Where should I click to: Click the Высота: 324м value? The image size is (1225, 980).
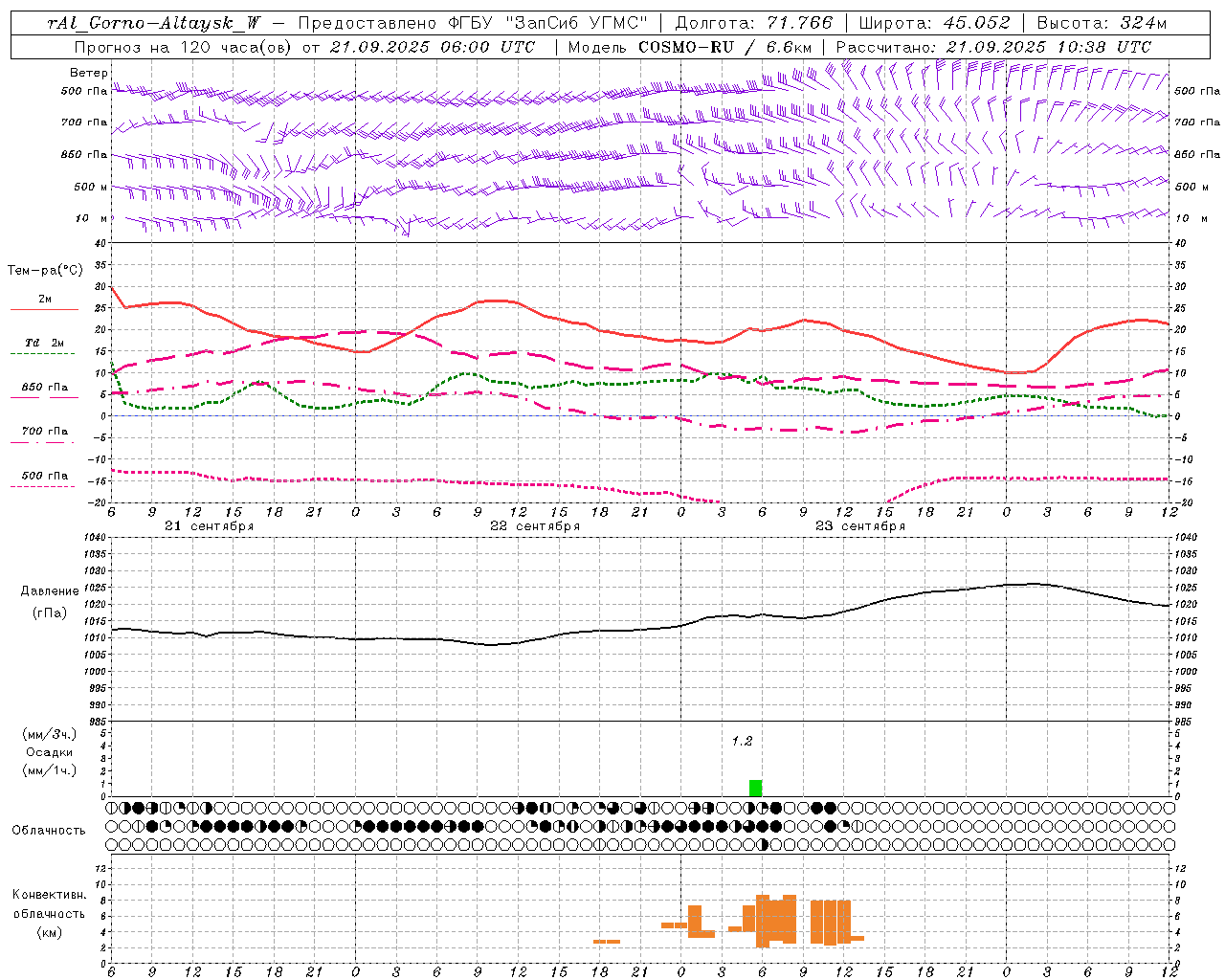(x=1102, y=23)
